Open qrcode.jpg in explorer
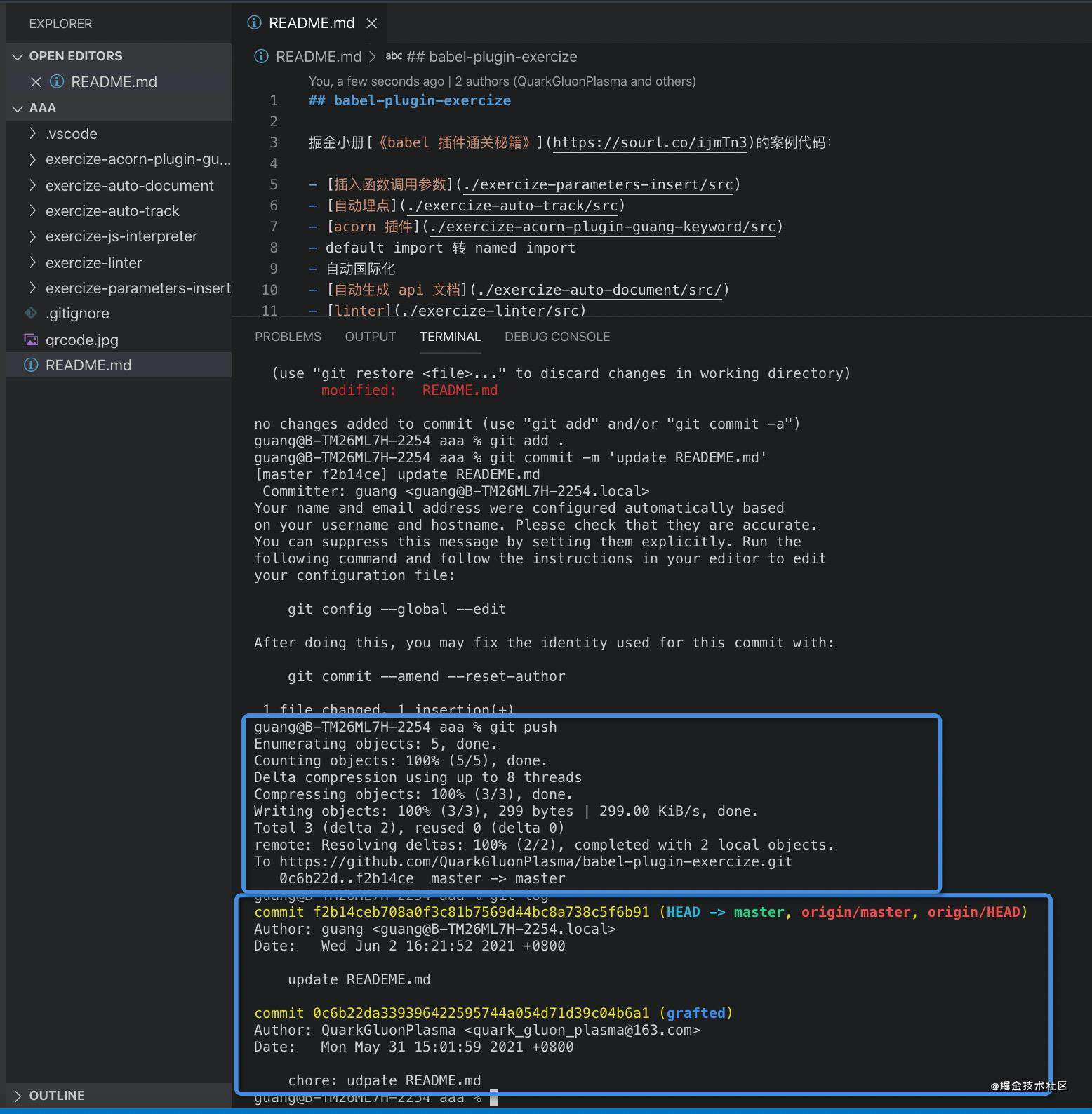Image resolution: width=1092 pixels, height=1114 pixels. click(82, 340)
